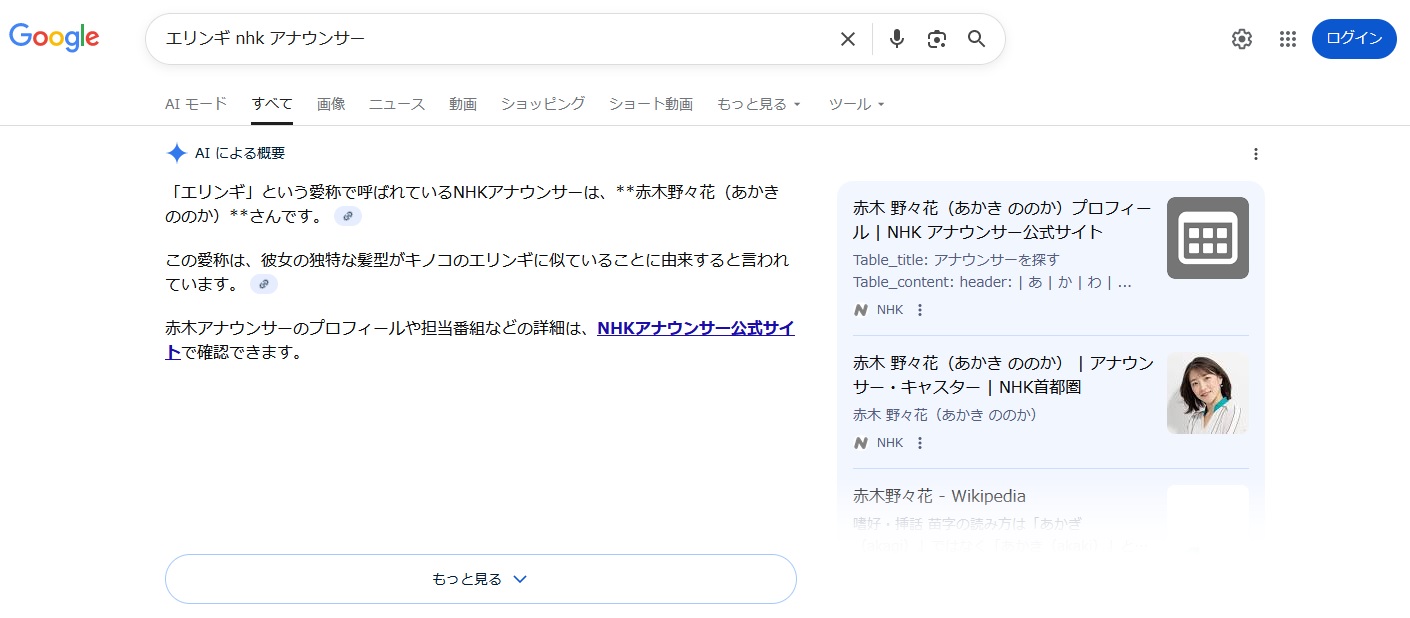Open the AI overview three-dot options menu
The width and height of the screenshot is (1410, 618).
tap(1256, 154)
